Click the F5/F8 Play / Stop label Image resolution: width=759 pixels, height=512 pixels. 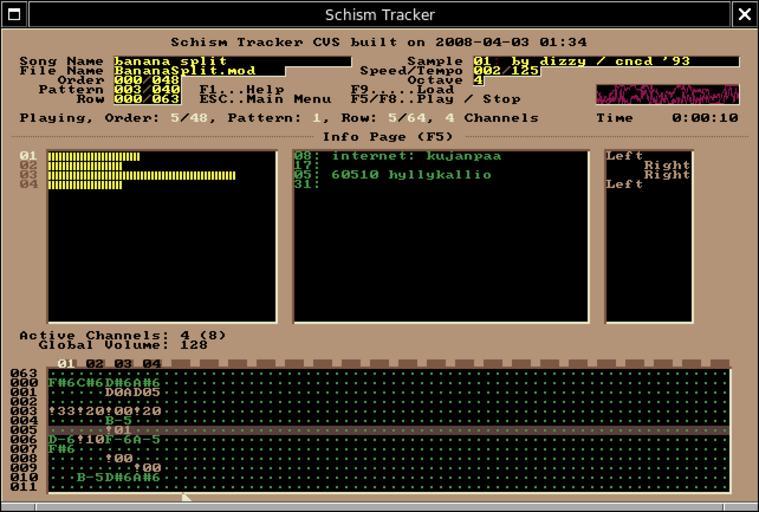tap(435, 99)
